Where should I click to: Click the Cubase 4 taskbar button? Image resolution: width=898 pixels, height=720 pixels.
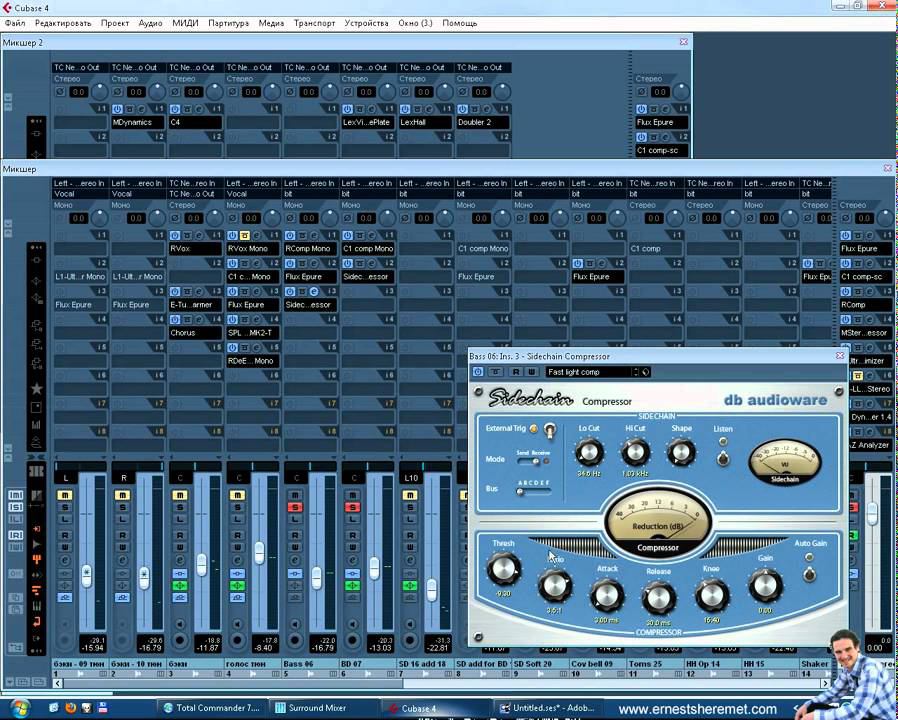click(436, 708)
